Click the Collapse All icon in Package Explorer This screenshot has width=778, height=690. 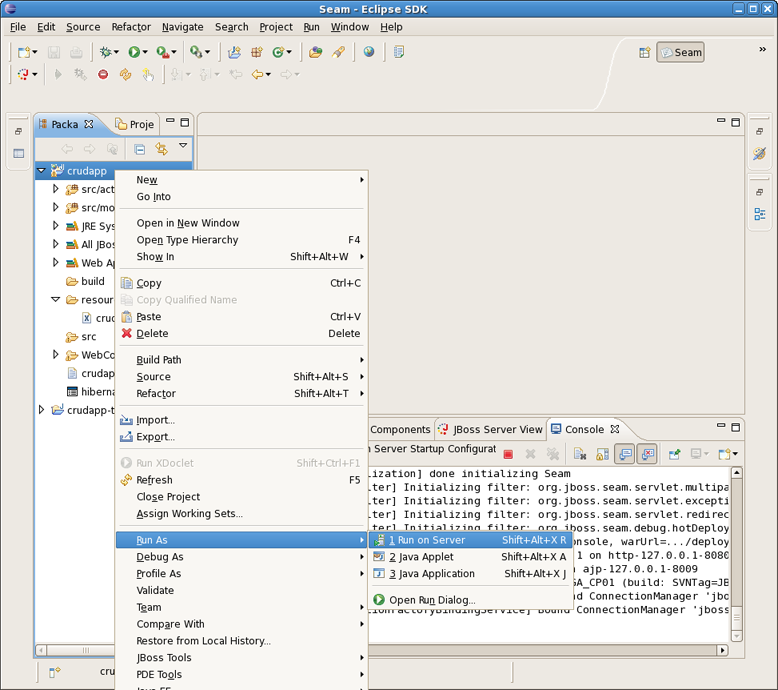(140, 149)
